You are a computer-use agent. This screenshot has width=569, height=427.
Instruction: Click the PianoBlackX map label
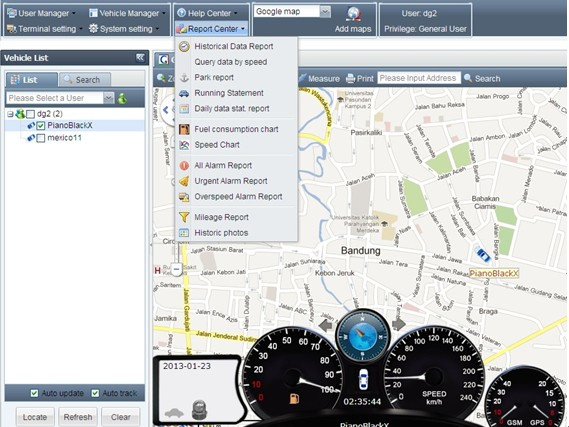coord(494,274)
